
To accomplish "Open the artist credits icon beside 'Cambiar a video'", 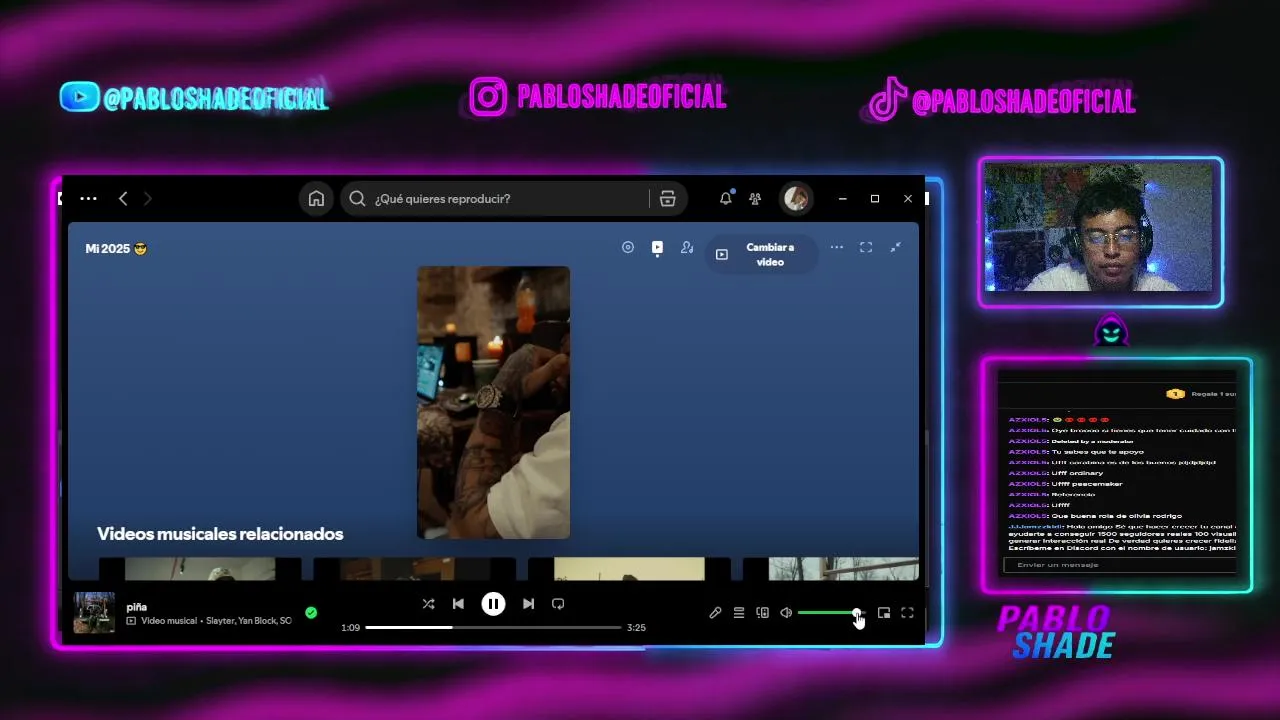I will coord(687,247).
